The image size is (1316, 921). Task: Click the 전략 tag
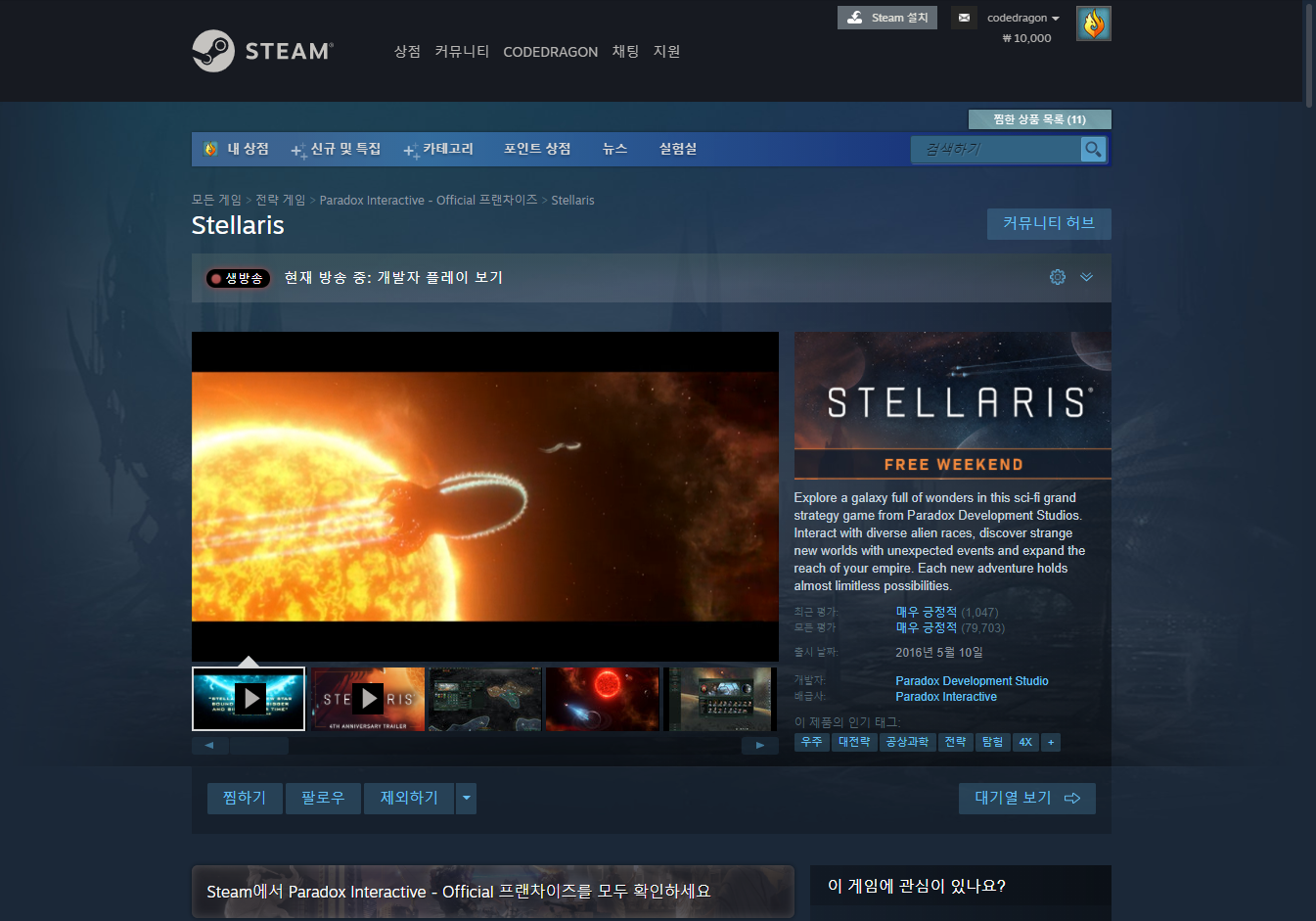tap(955, 743)
